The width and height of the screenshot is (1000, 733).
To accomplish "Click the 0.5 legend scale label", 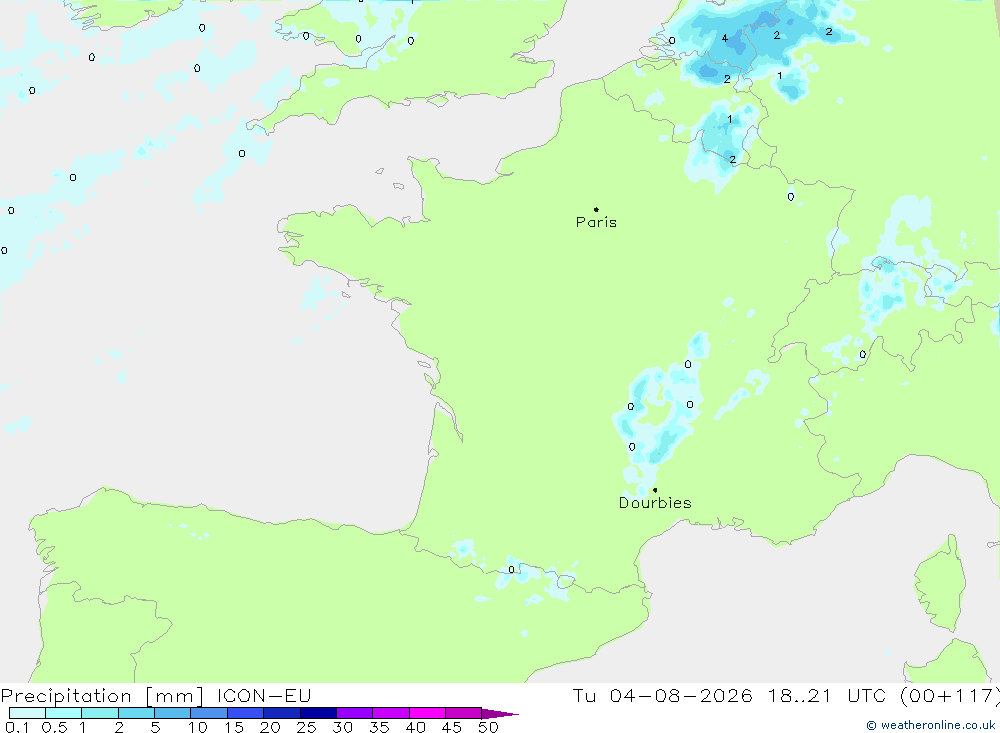I will [54, 727].
